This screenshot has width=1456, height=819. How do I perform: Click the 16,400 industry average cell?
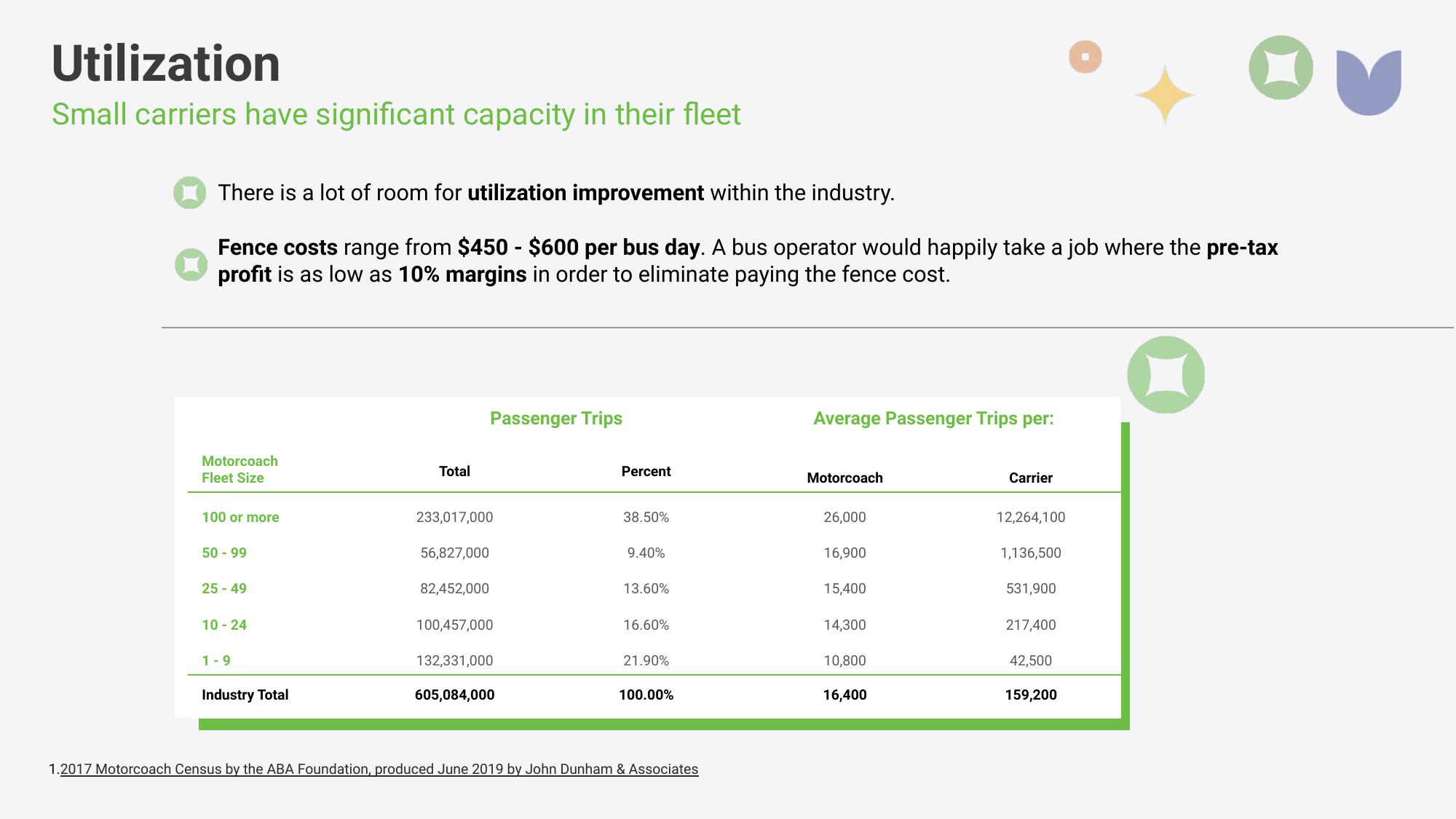(x=844, y=695)
